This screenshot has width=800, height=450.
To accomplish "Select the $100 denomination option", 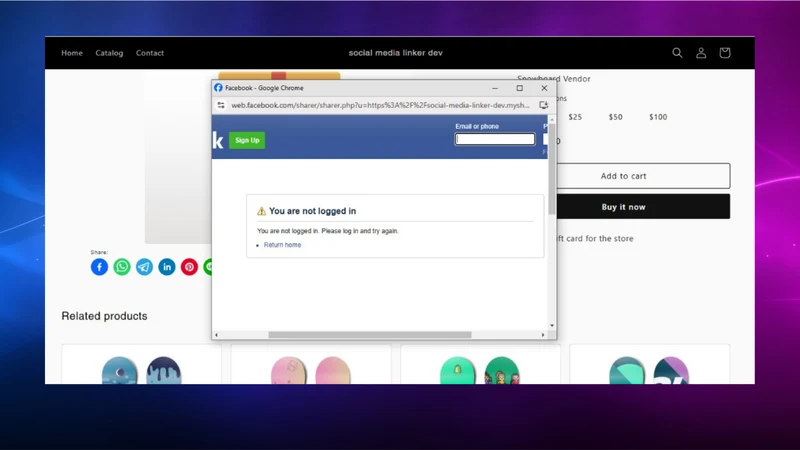I will pyautogui.click(x=658, y=117).
